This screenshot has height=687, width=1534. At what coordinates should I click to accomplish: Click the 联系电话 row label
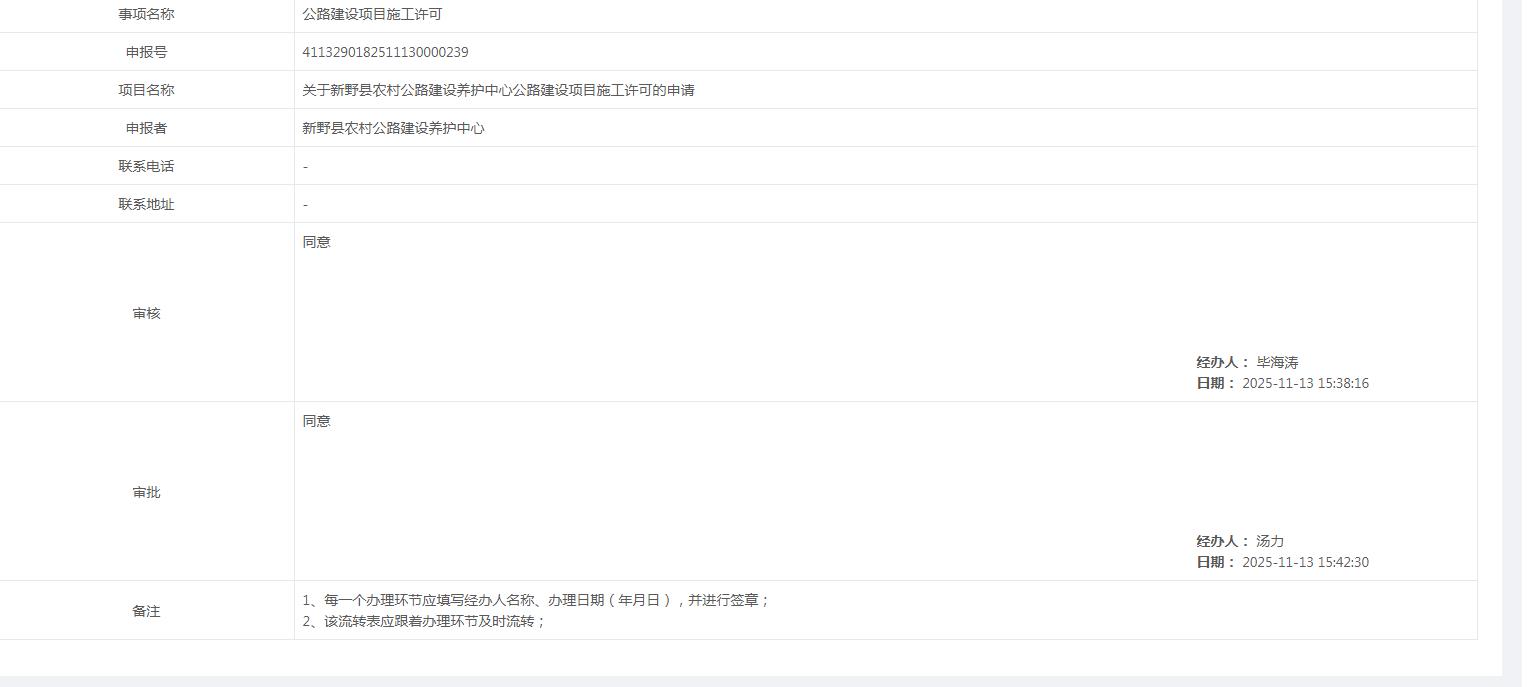[x=145, y=165]
